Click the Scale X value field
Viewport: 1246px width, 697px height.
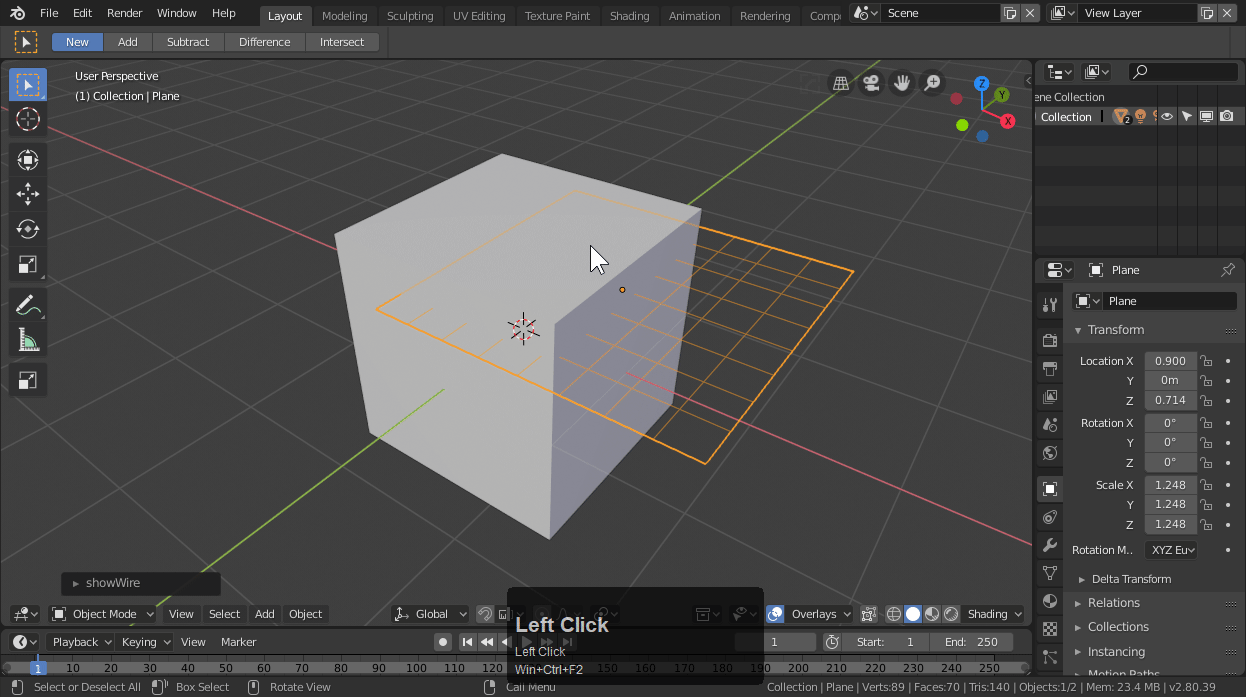(1170, 485)
